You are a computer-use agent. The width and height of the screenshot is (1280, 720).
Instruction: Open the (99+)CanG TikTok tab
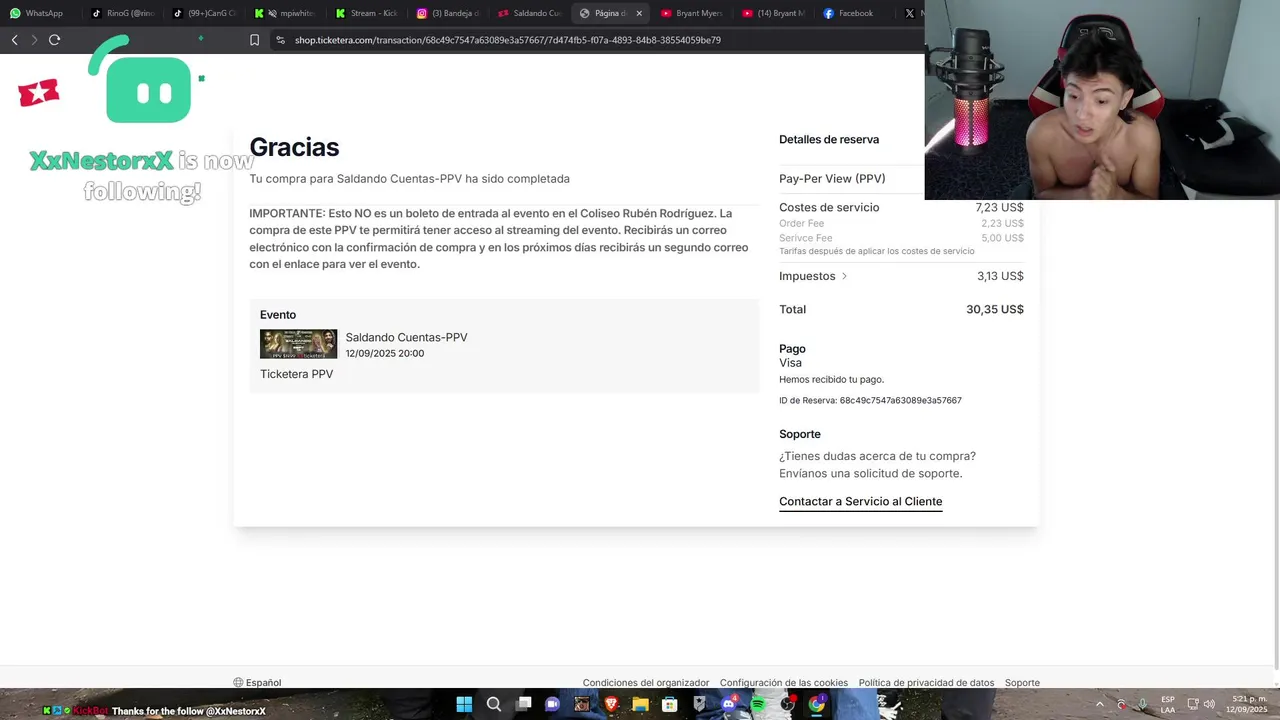[204, 13]
